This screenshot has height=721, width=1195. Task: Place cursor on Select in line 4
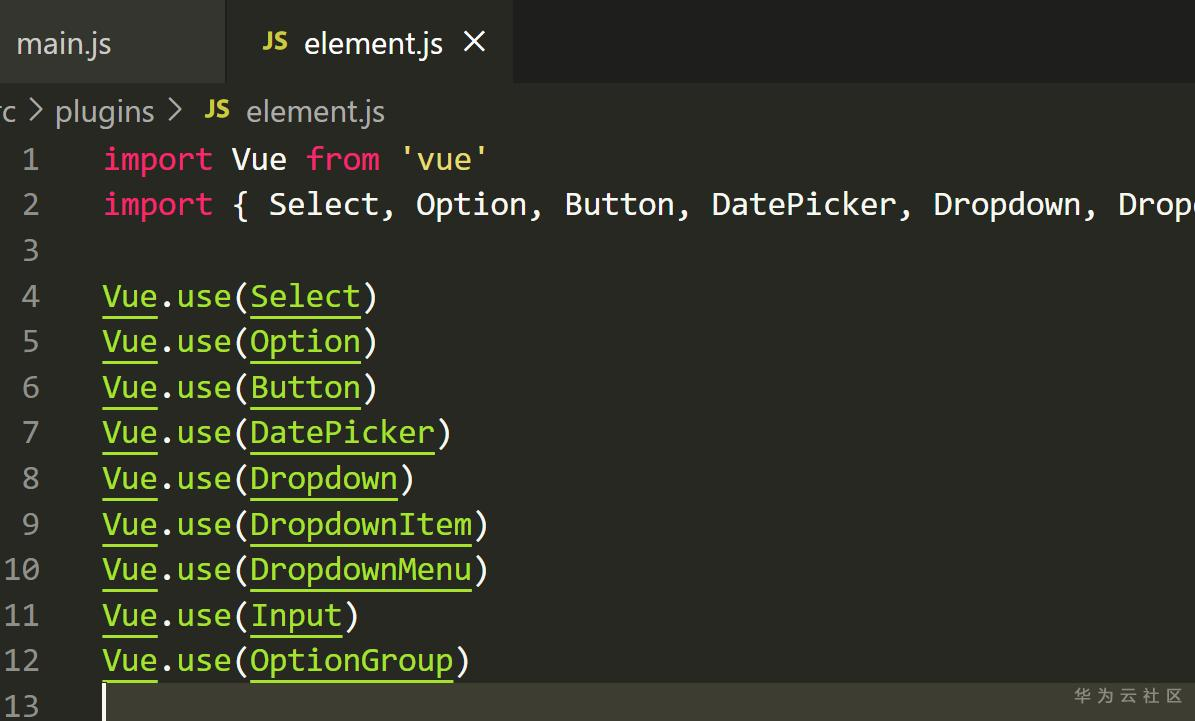(x=305, y=297)
